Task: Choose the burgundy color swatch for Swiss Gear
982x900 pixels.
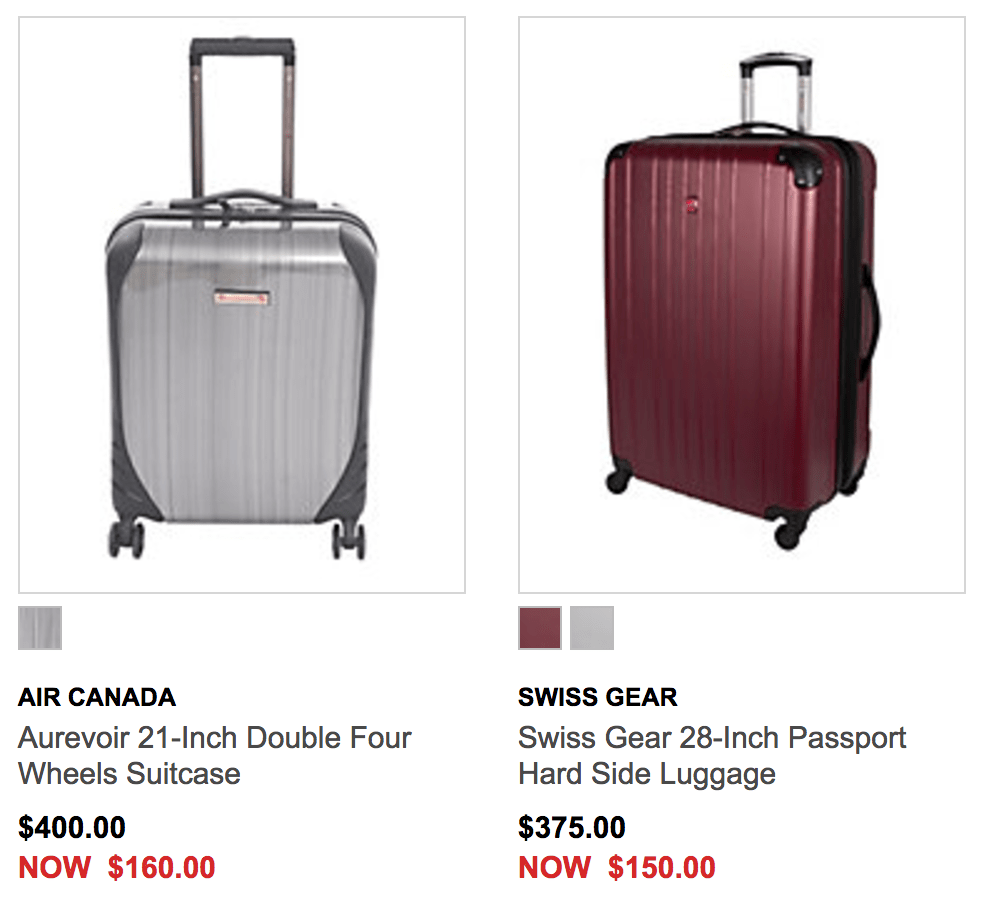Action: [x=540, y=628]
